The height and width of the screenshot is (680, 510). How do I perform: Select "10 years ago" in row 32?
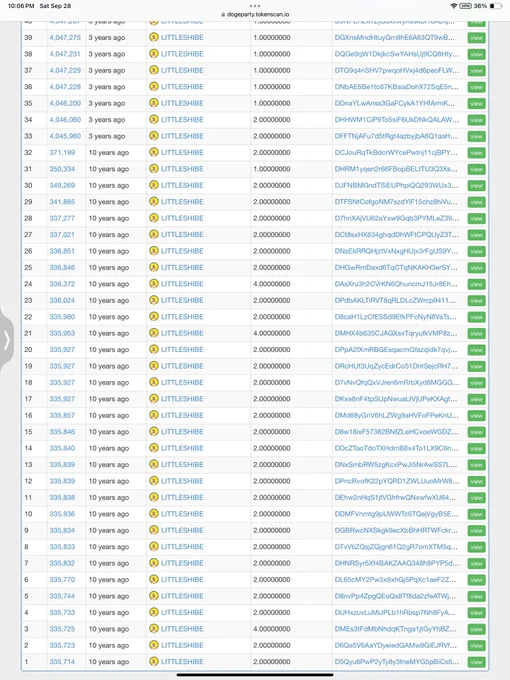click(109, 152)
